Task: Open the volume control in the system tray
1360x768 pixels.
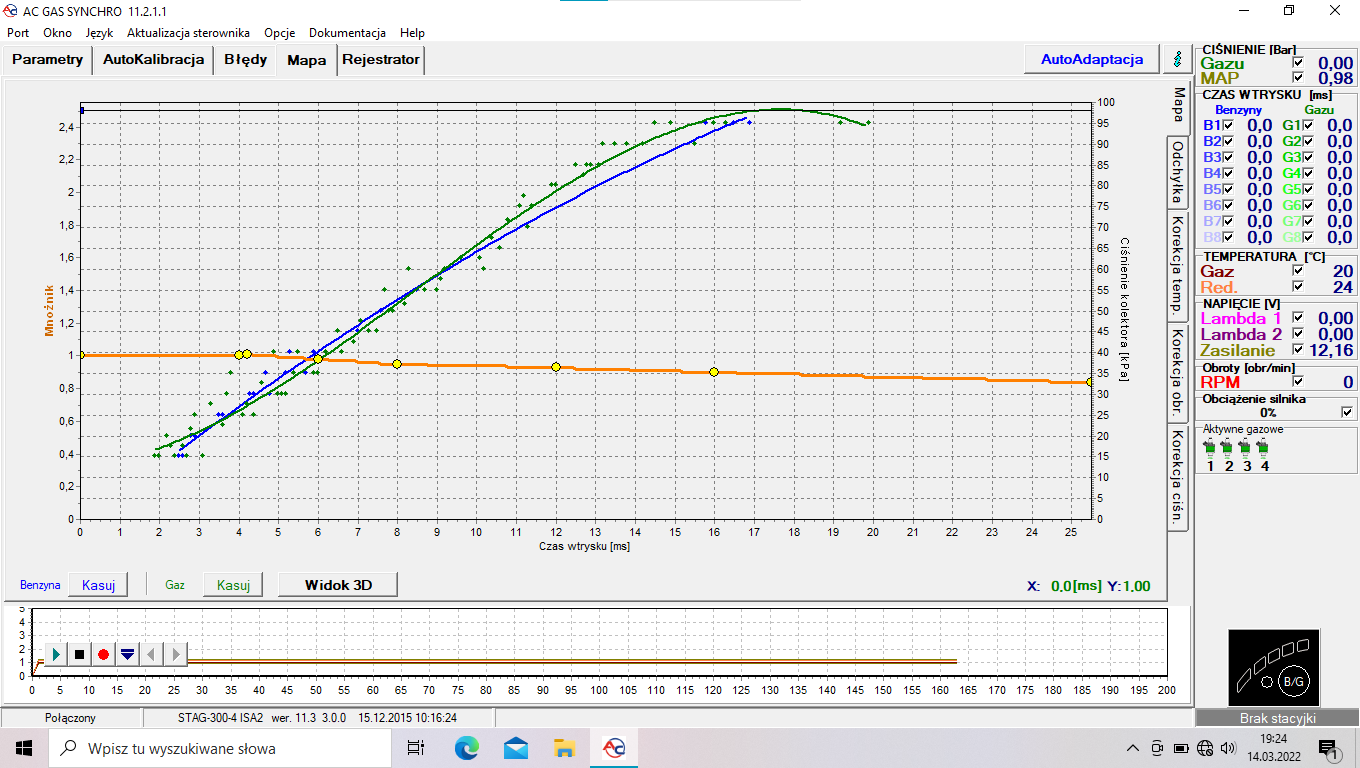Action: [x=1227, y=748]
